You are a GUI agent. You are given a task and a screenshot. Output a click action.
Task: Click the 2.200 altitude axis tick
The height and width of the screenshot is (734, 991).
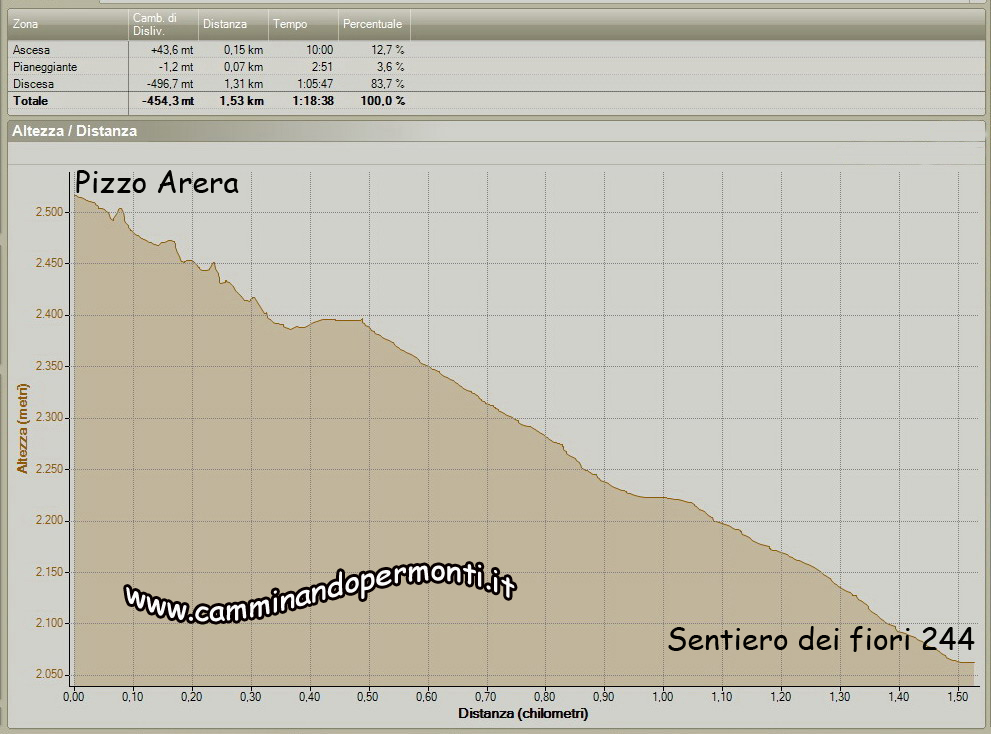(x=49, y=521)
